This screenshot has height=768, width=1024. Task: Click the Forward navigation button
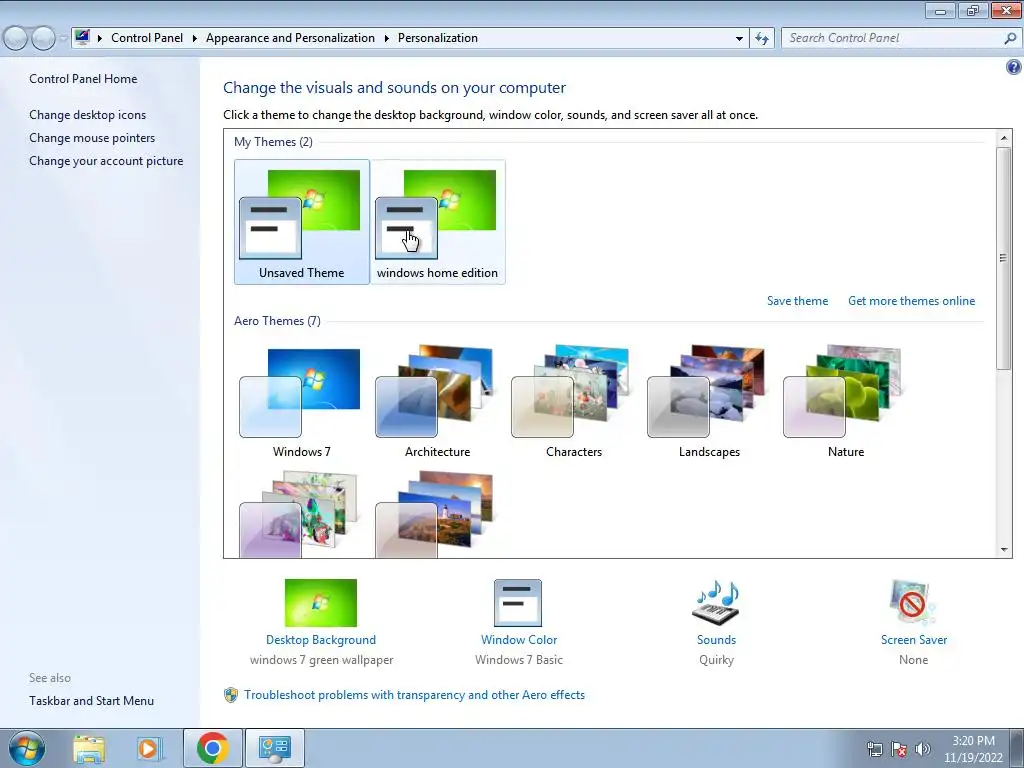coord(43,39)
